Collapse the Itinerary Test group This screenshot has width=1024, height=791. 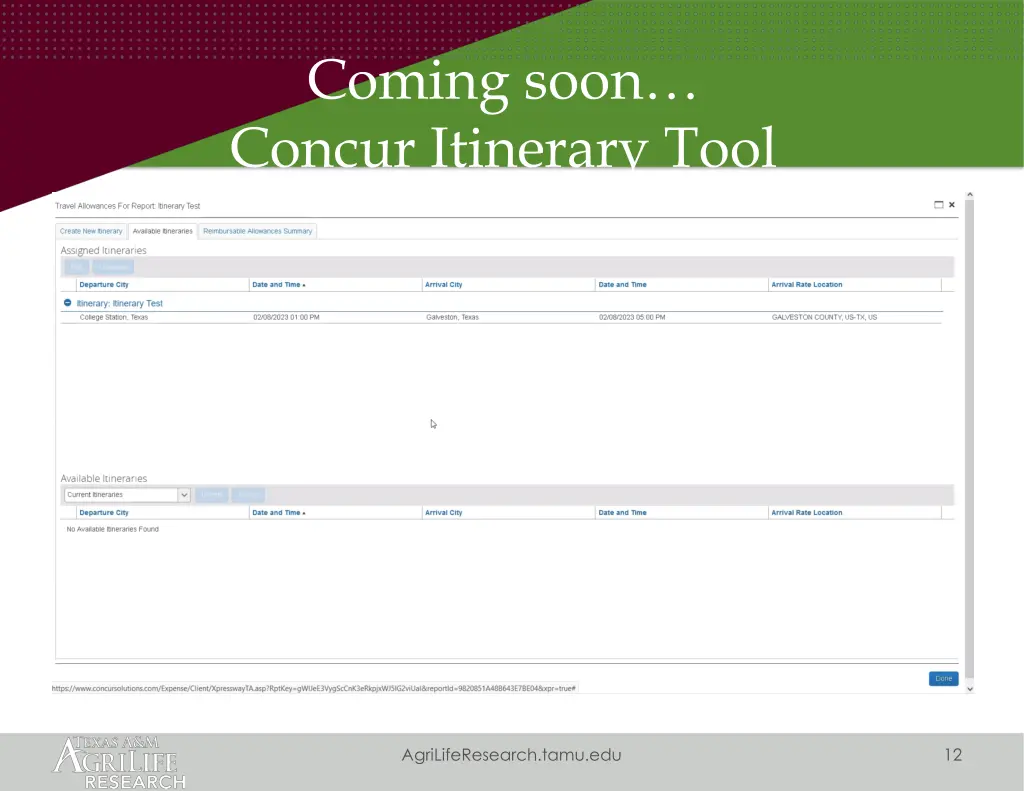67,303
